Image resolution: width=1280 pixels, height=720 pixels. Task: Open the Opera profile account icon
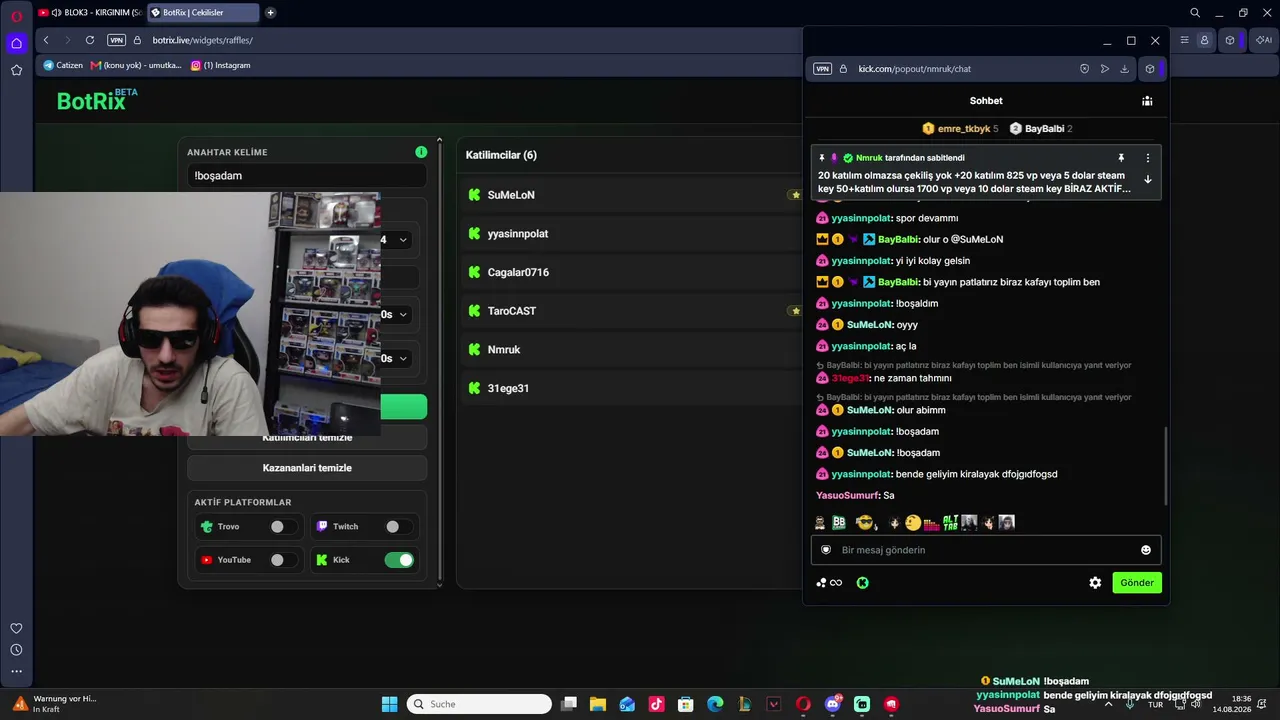point(1204,40)
